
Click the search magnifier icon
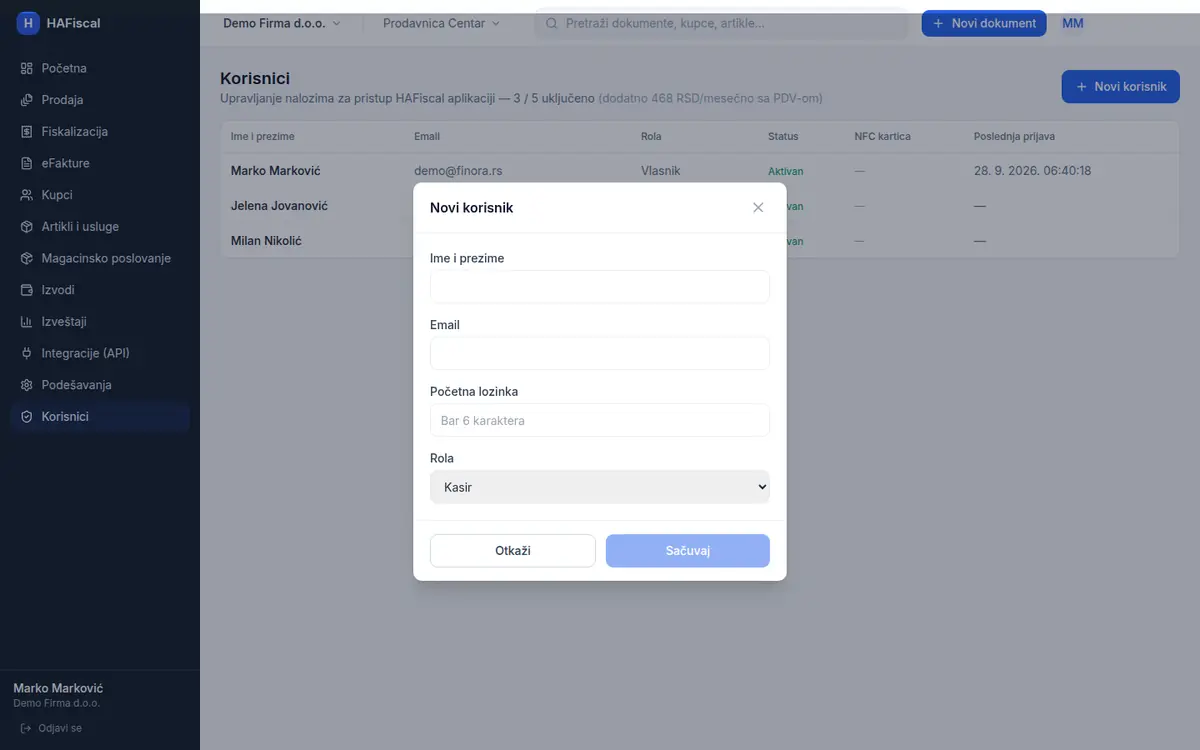551,23
